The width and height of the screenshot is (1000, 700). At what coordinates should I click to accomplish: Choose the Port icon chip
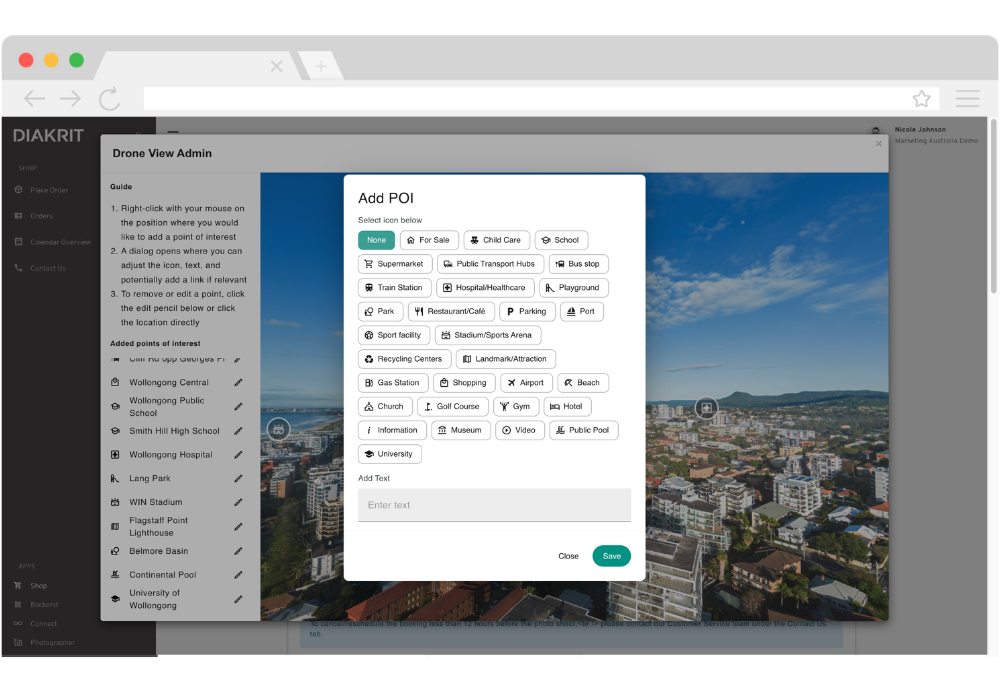click(x=582, y=311)
